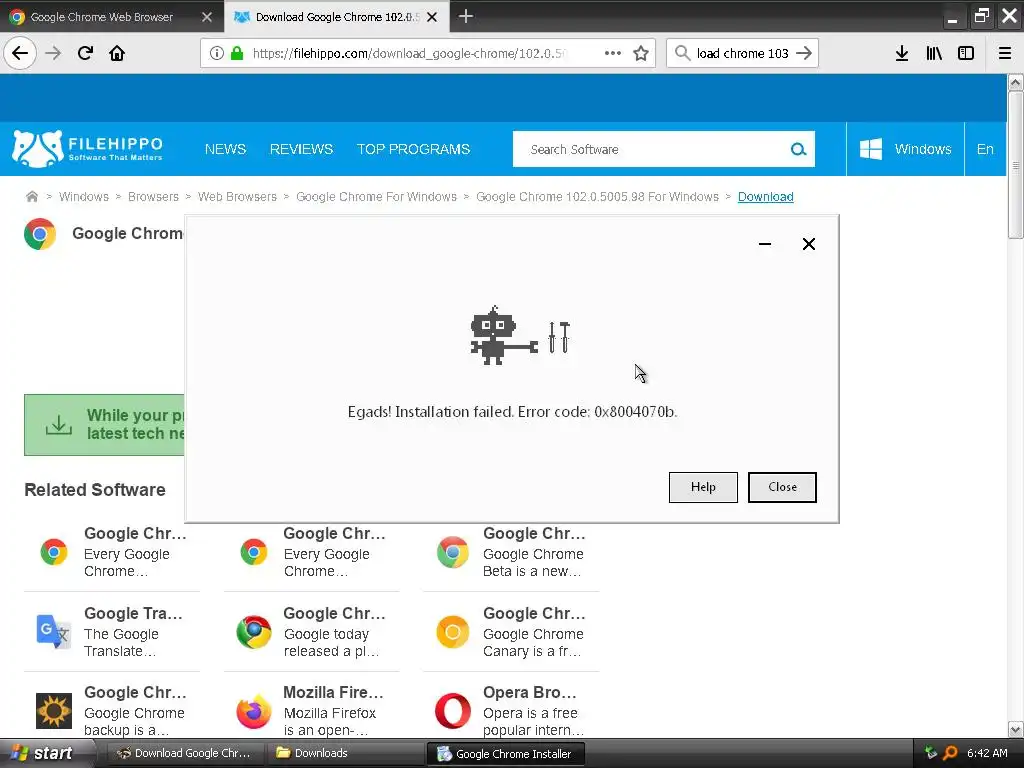This screenshot has height=768, width=1024.
Task: Open the Library bookshelf icon
Action: 934,53
